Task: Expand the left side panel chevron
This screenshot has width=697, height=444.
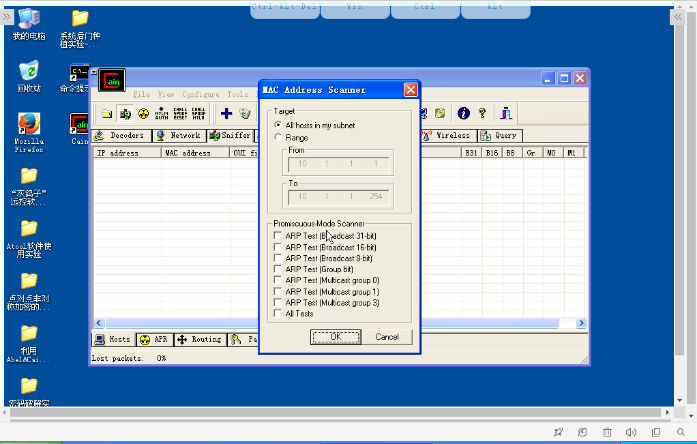Action: 7,17
